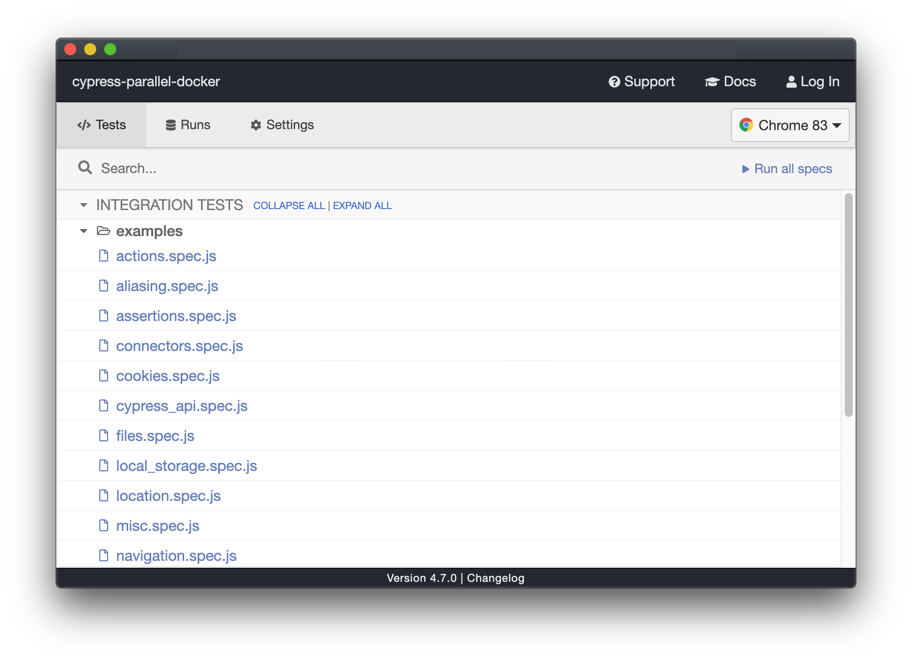
Task: Open local_storage.spec.js
Action: [x=187, y=466]
